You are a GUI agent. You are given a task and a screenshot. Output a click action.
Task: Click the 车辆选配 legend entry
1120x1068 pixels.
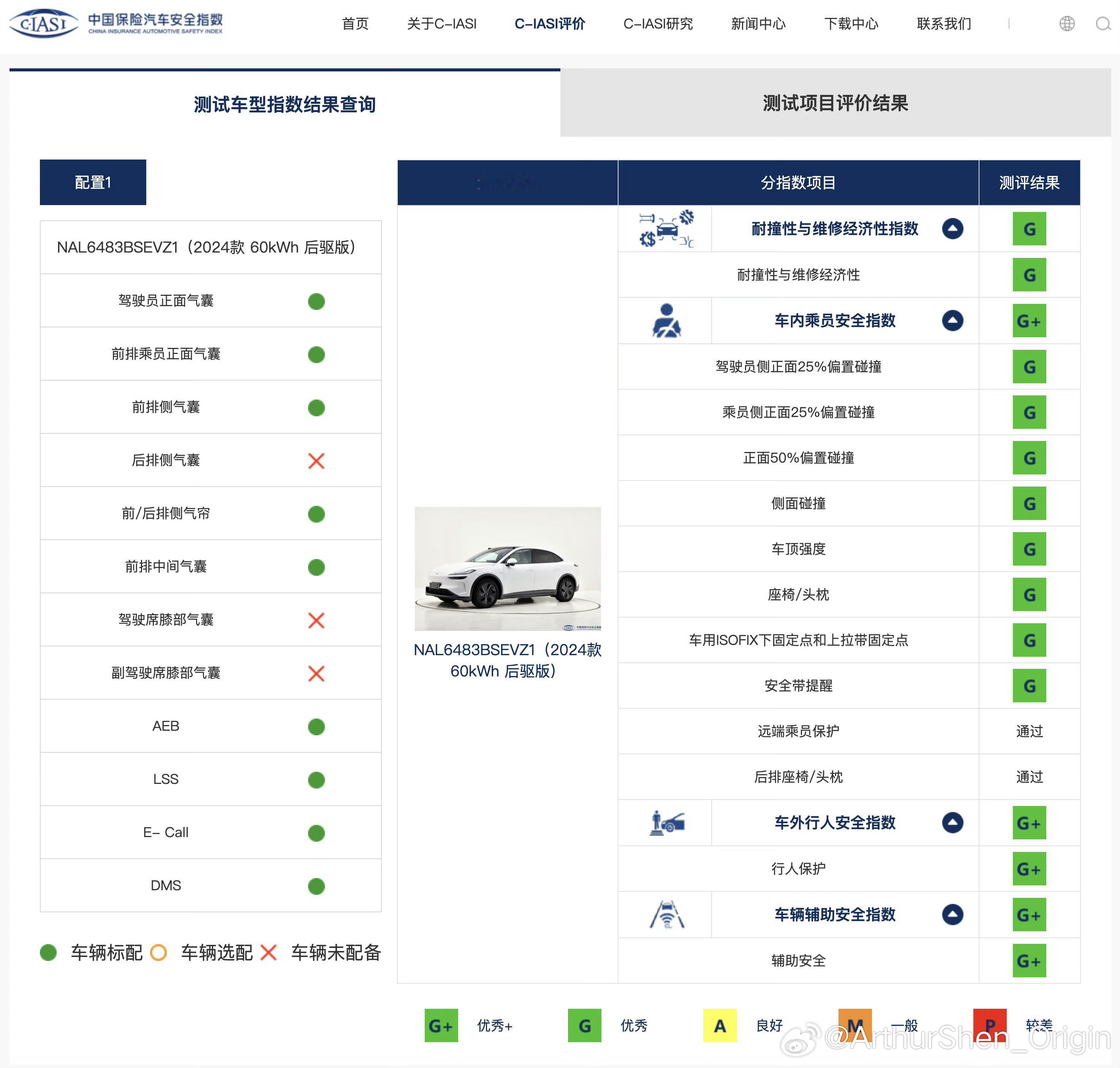(201, 953)
